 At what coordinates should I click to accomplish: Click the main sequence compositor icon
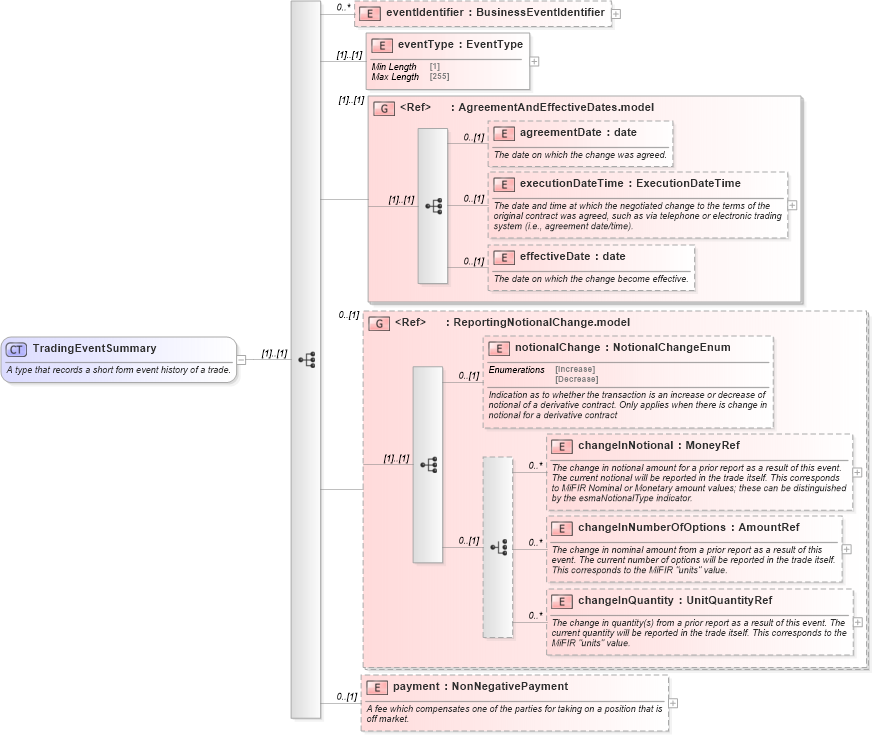[309, 360]
